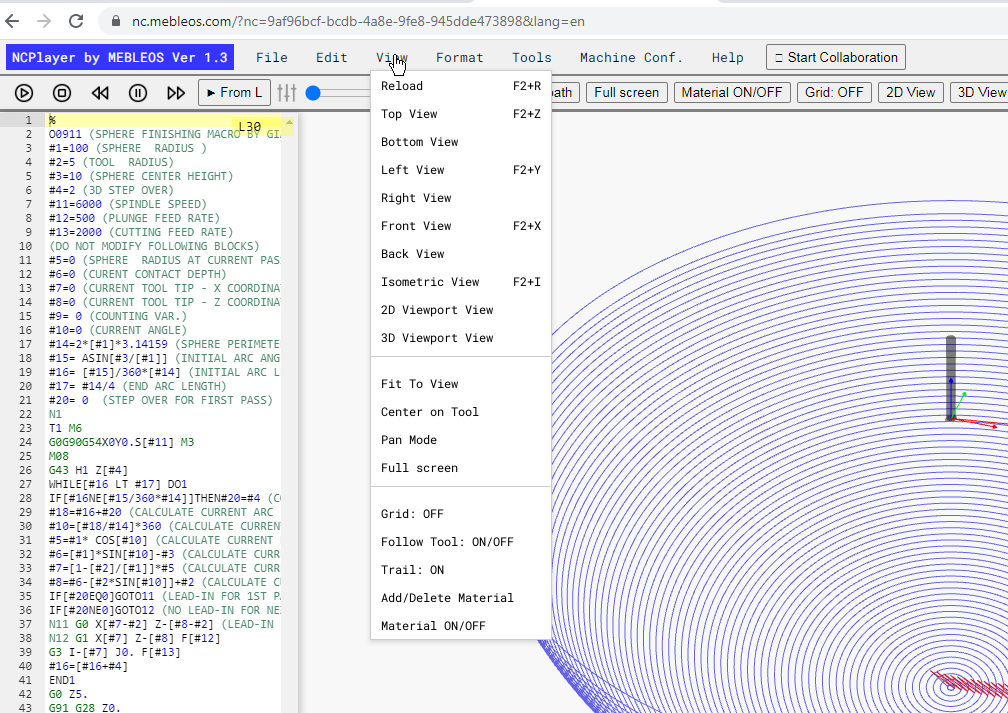The width and height of the screenshot is (1008, 713).
Task: Open the Format menu
Action: point(460,57)
